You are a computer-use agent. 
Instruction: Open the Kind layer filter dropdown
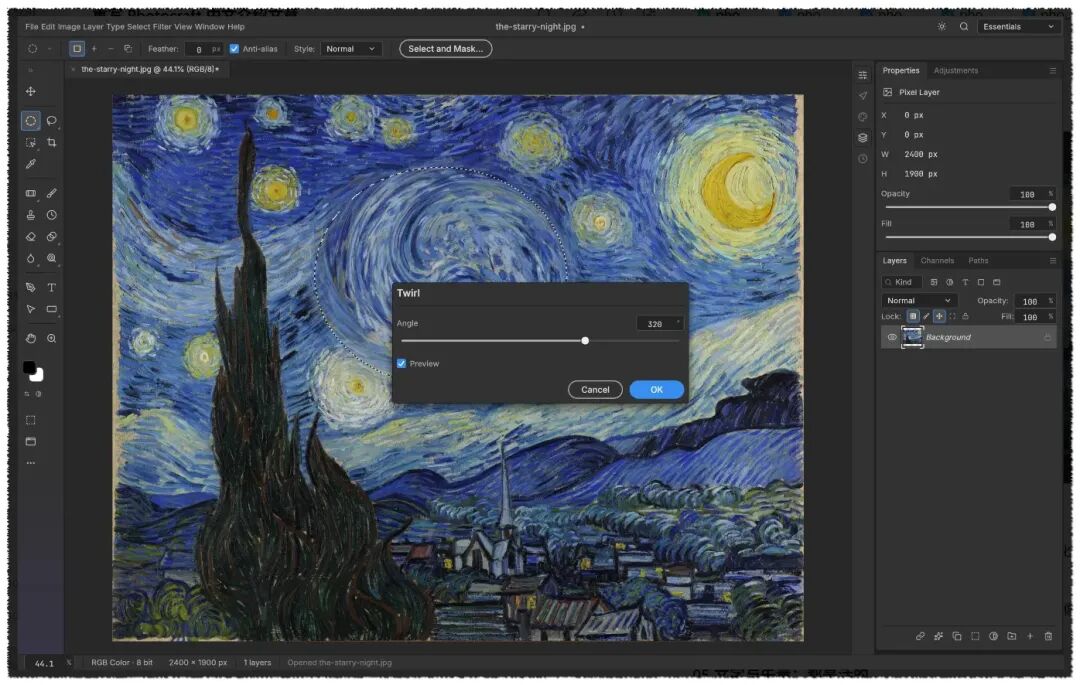(902, 282)
